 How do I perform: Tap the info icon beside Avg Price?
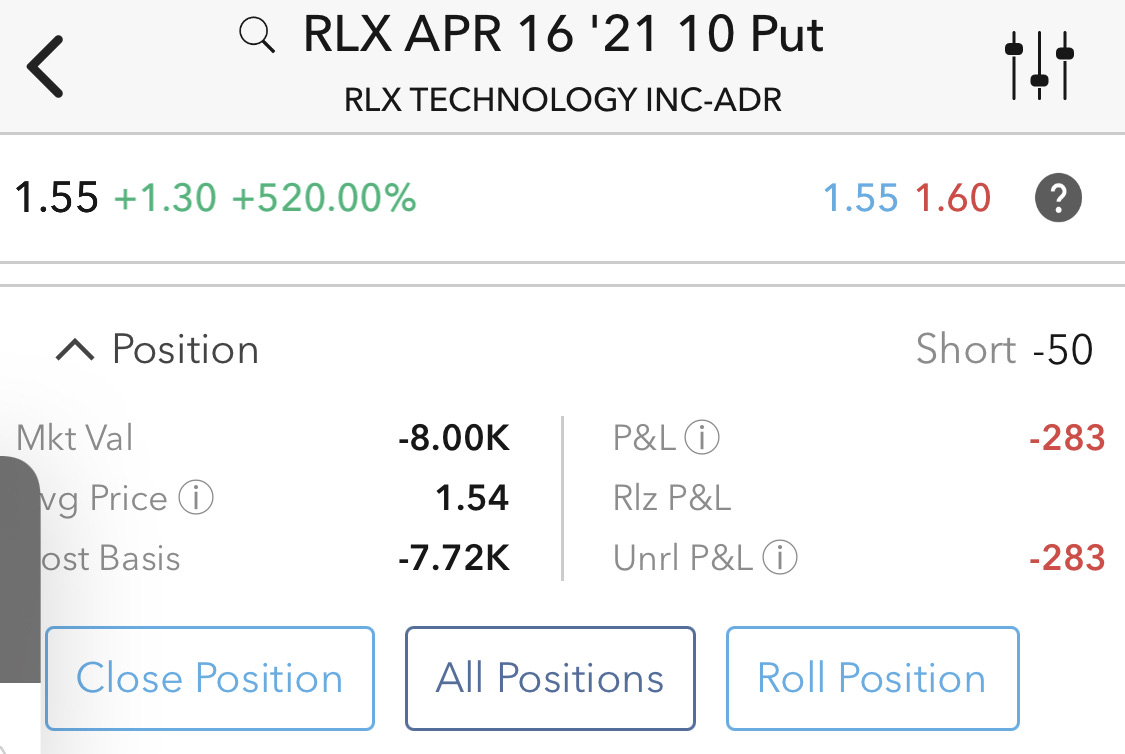pyautogui.click(x=195, y=498)
